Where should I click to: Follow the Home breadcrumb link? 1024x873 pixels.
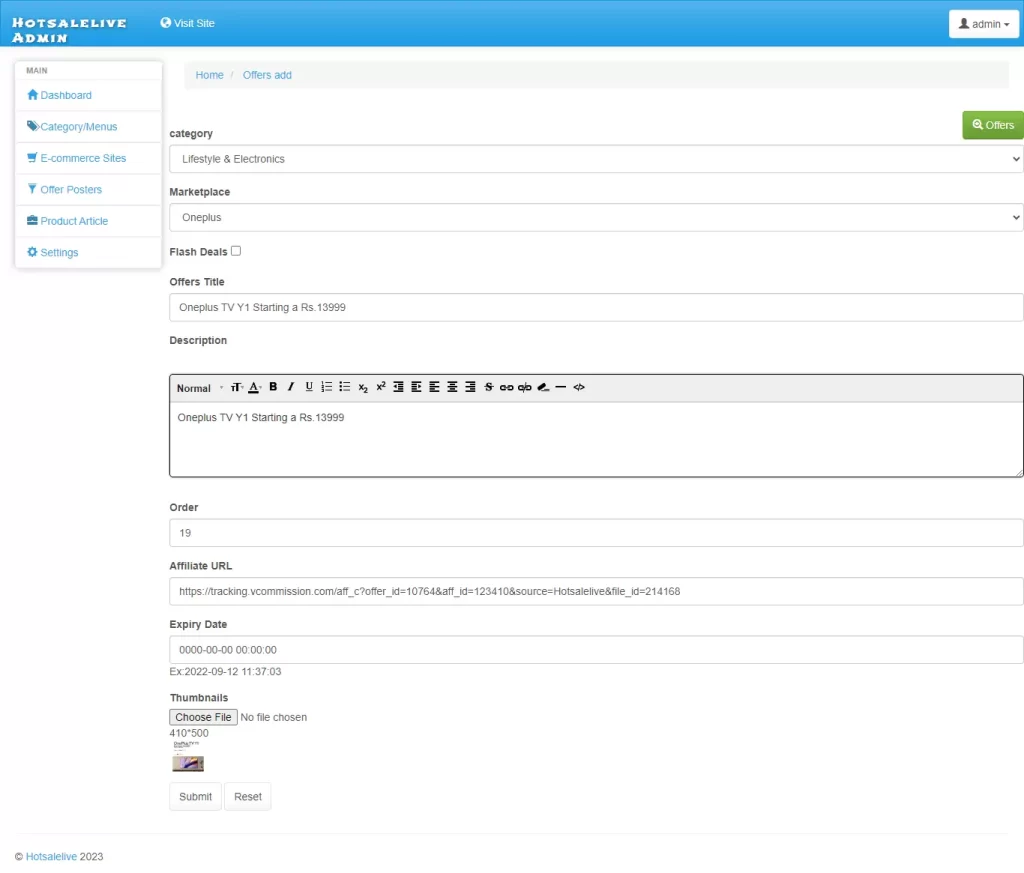coord(209,75)
